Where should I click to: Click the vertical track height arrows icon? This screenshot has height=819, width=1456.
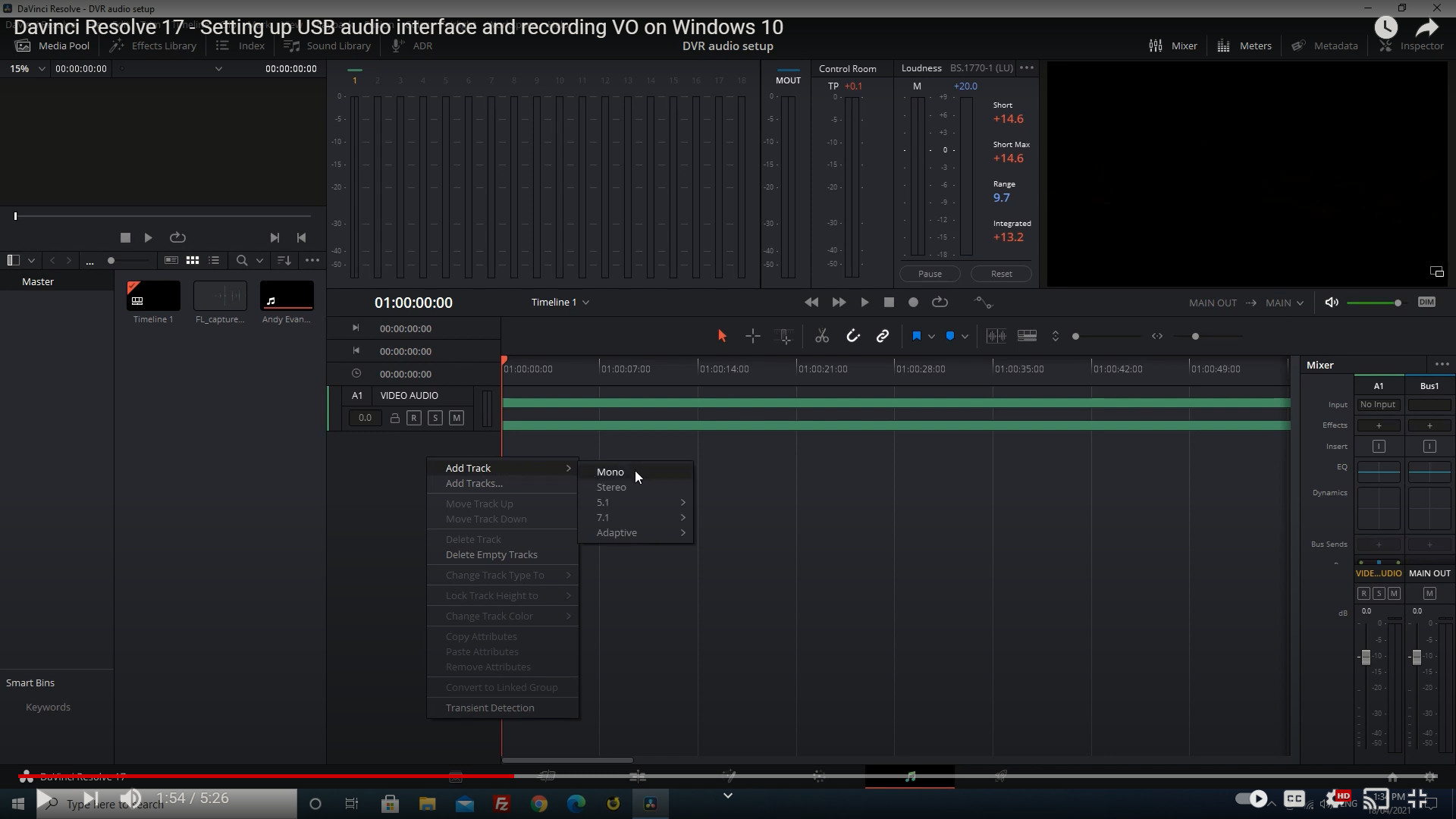click(1055, 336)
